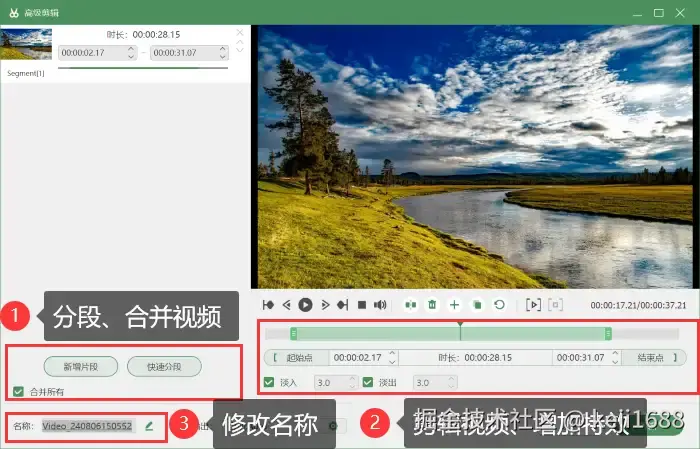Decrease the timeline start point time
This screenshot has height=449, width=700.
click(x=392, y=361)
